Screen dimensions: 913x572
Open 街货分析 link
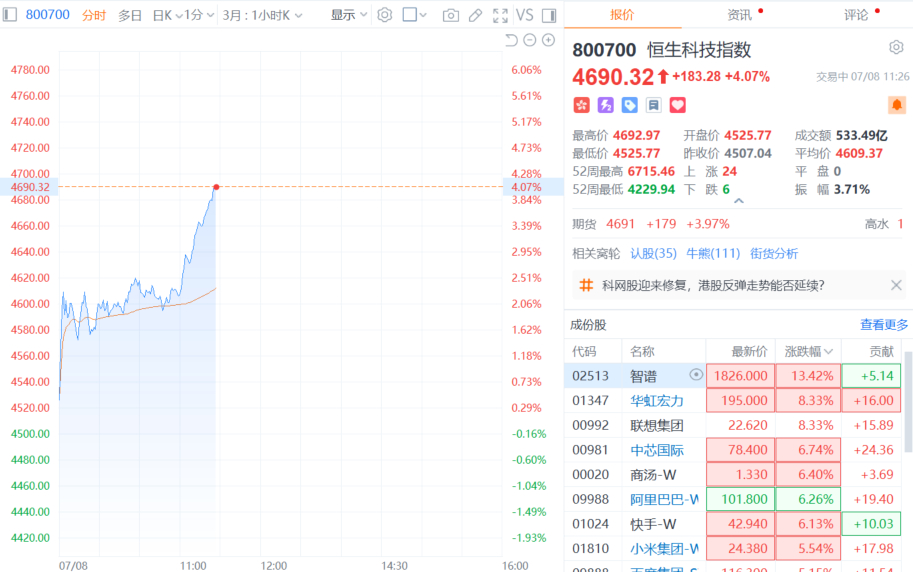[x=774, y=253]
